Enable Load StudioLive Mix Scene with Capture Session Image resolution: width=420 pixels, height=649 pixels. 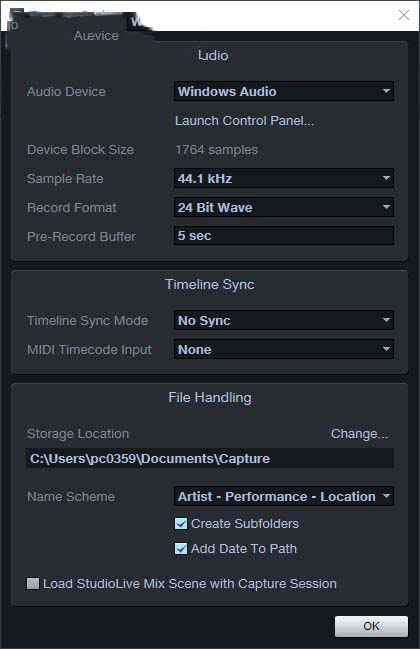point(33,584)
